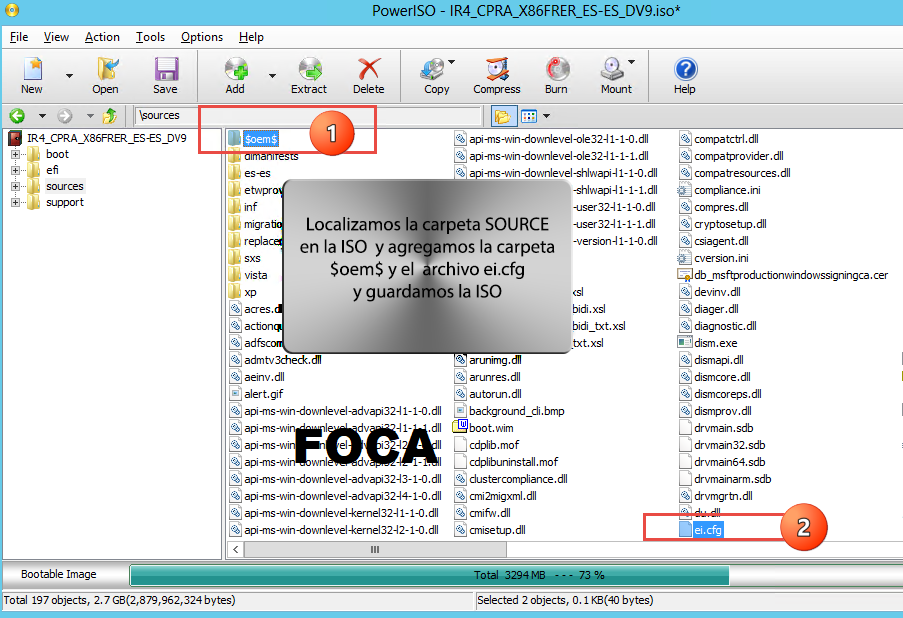Screen dimensions: 903x618
Task: Select the alert.gif file
Action: click(x=264, y=394)
